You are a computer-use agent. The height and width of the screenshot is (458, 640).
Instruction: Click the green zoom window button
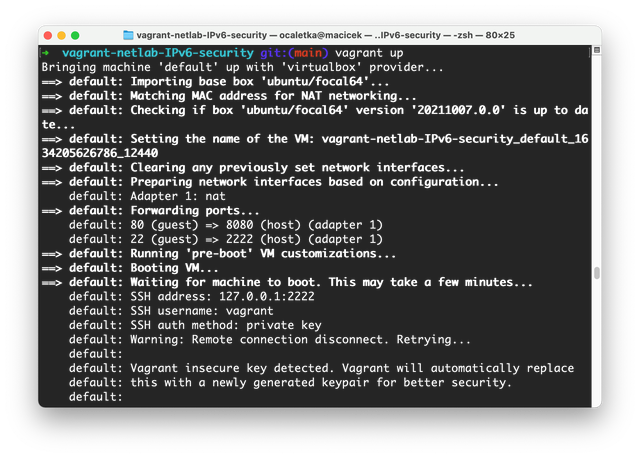tap(75, 36)
